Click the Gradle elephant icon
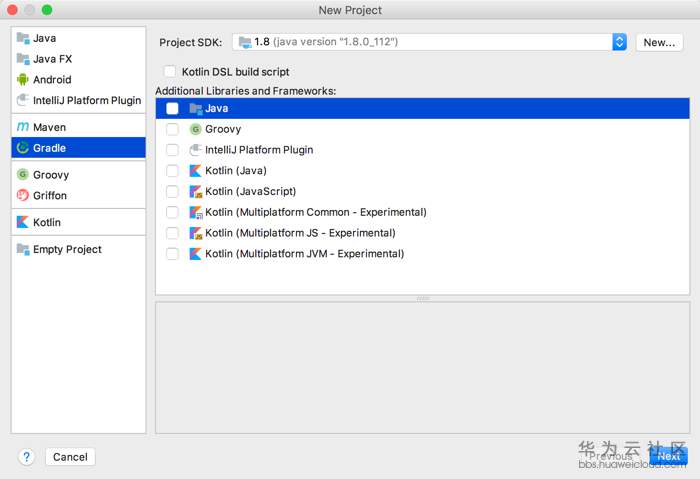Image resolution: width=700 pixels, height=479 pixels. [23, 148]
